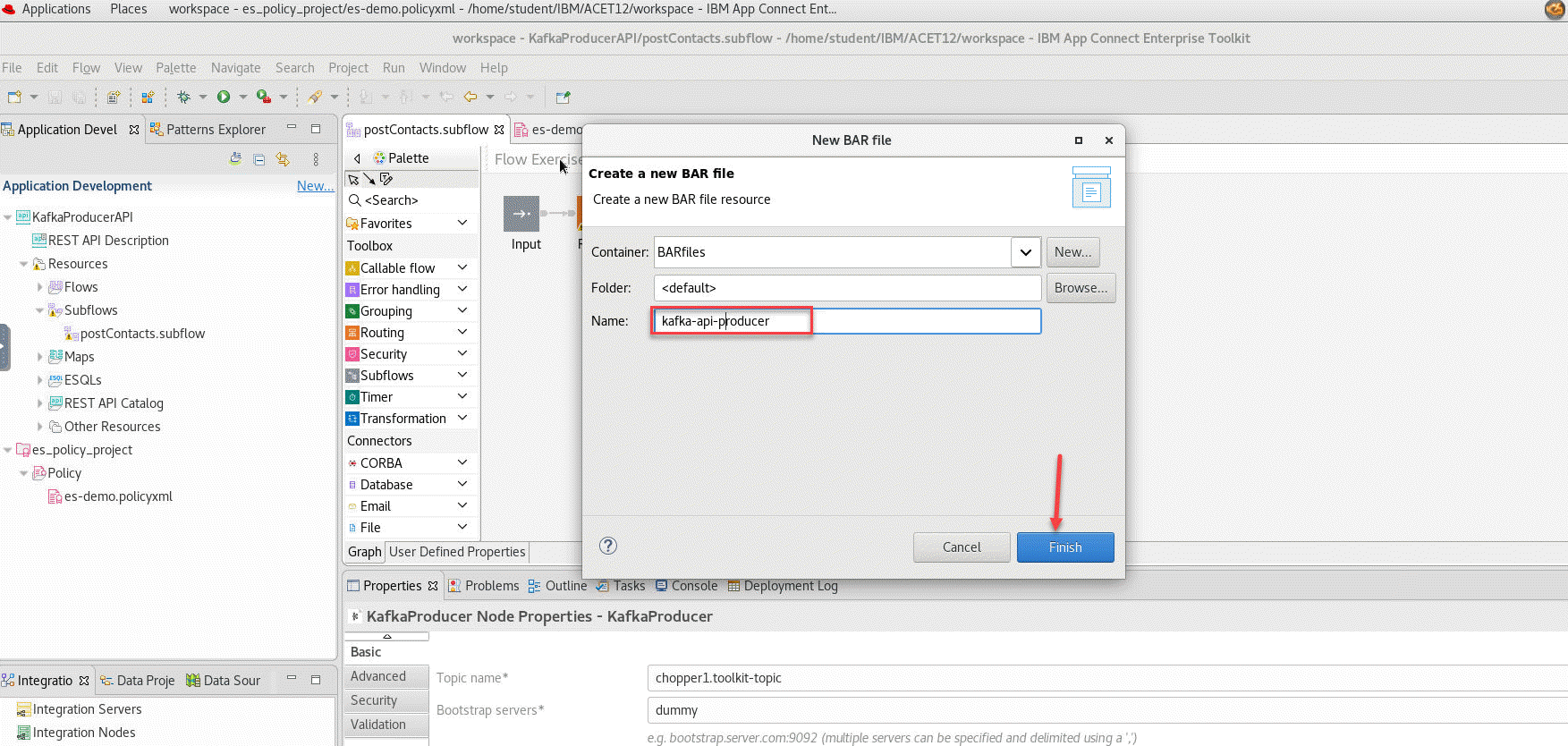
Task: Open the Project menu
Action: point(348,68)
